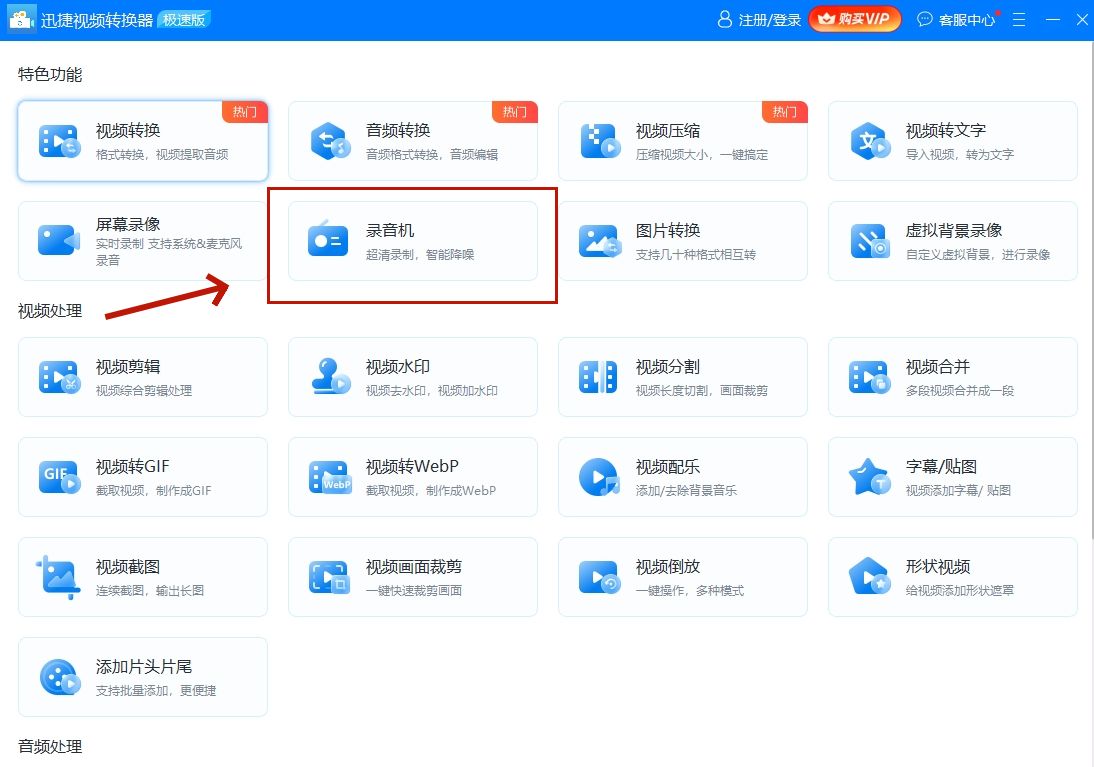Open the 形状视频 pentagon icon
The height and width of the screenshot is (767, 1094).
870,576
